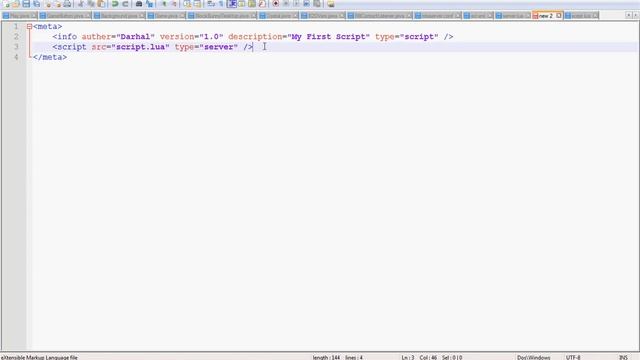This screenshot has height=360, width=640.
Task: Click the "server" type value
Action: pyautogui.click(x=218, y=47)
